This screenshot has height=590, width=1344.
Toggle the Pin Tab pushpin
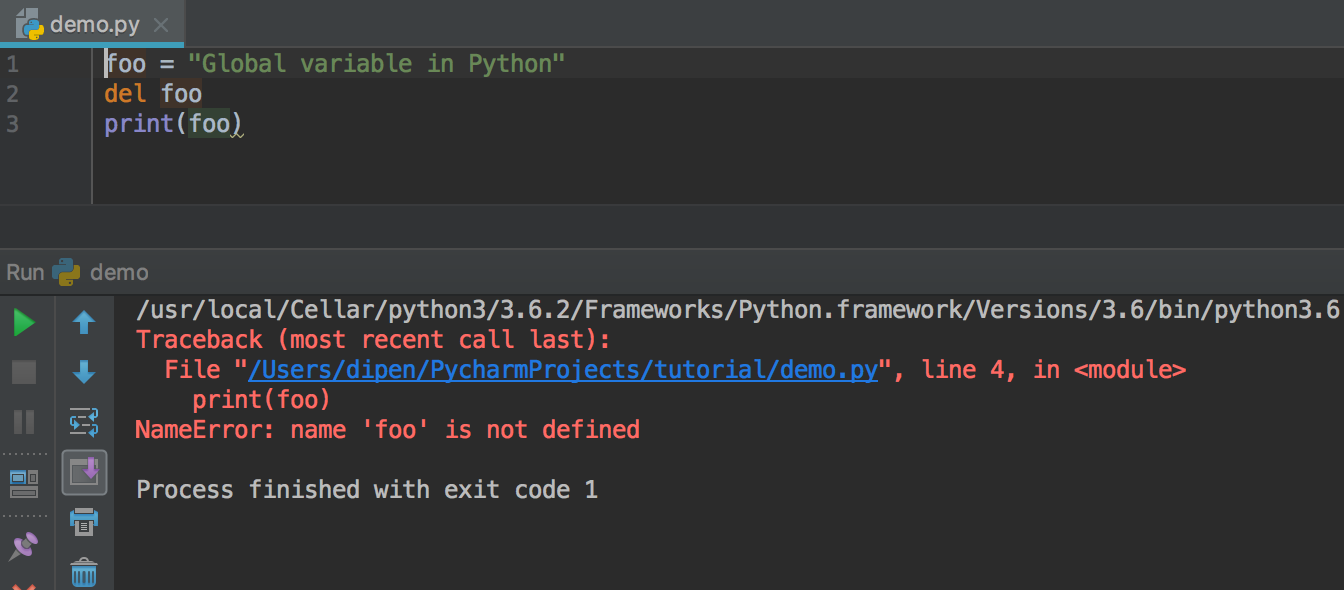pyautogui.click(x=24, y=545)
